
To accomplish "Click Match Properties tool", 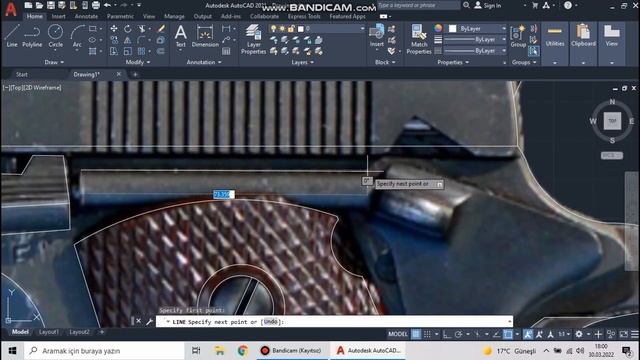I will (419, 39).
